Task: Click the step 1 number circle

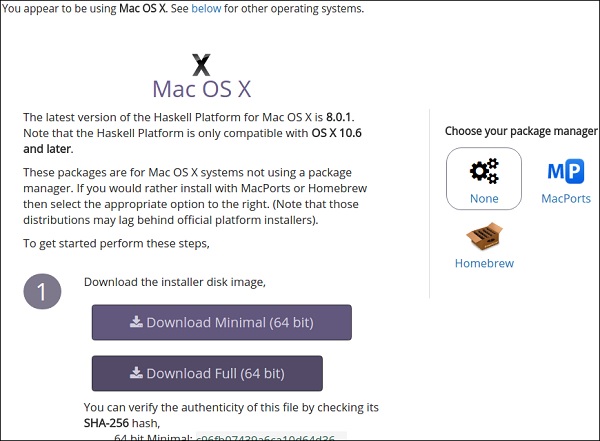Action: [x=42, y=292]
